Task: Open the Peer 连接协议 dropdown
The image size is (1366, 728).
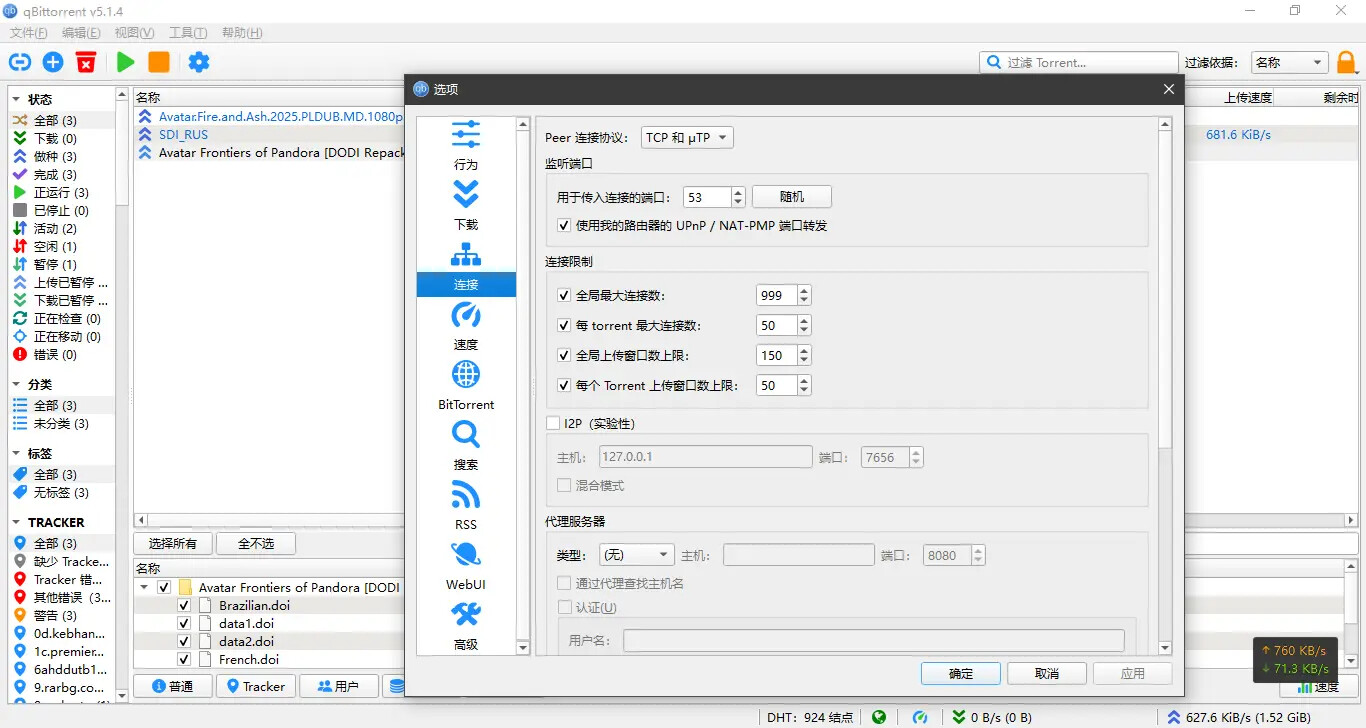Action: click(687, 138)
